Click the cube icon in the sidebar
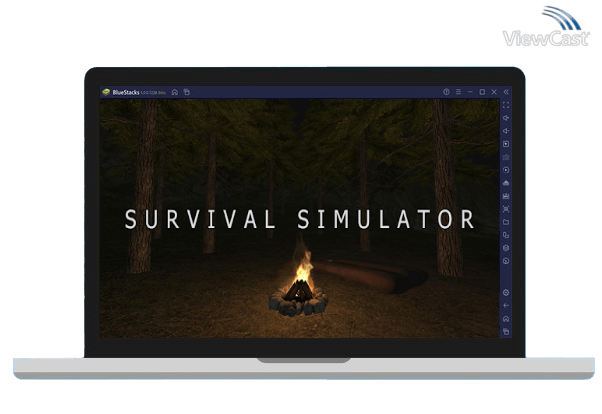 506,248
